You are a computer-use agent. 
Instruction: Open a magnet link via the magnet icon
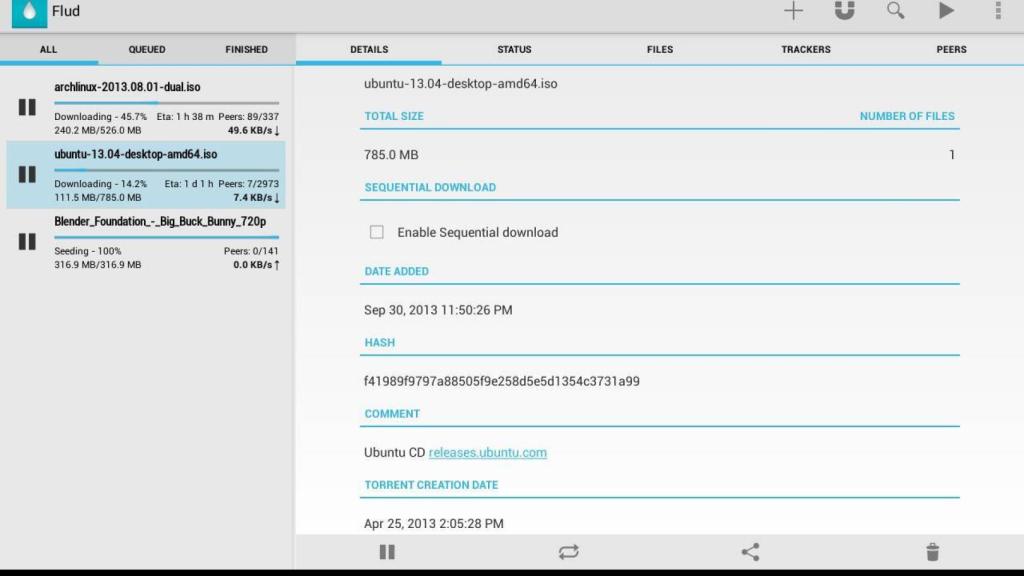tap(844, 11)
